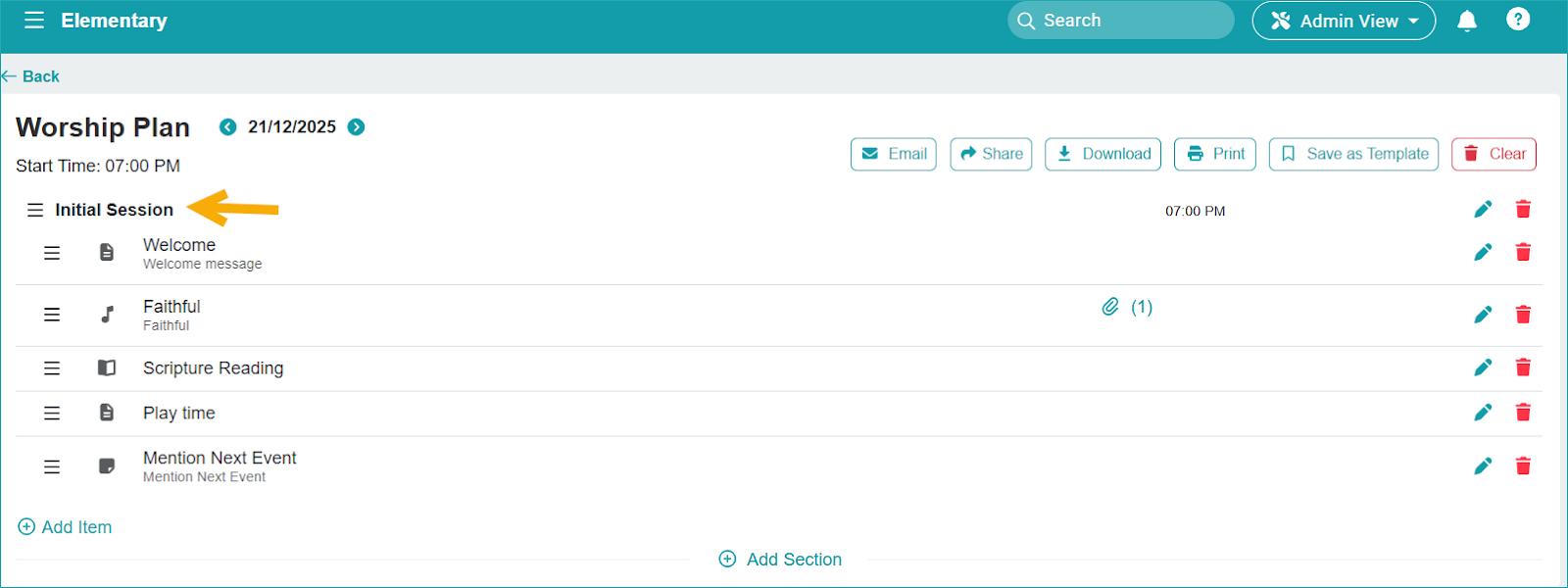Expand the Admin View dropdown
The height and width of the screenshot is (588, 1568).
(x=1344, y=21)
